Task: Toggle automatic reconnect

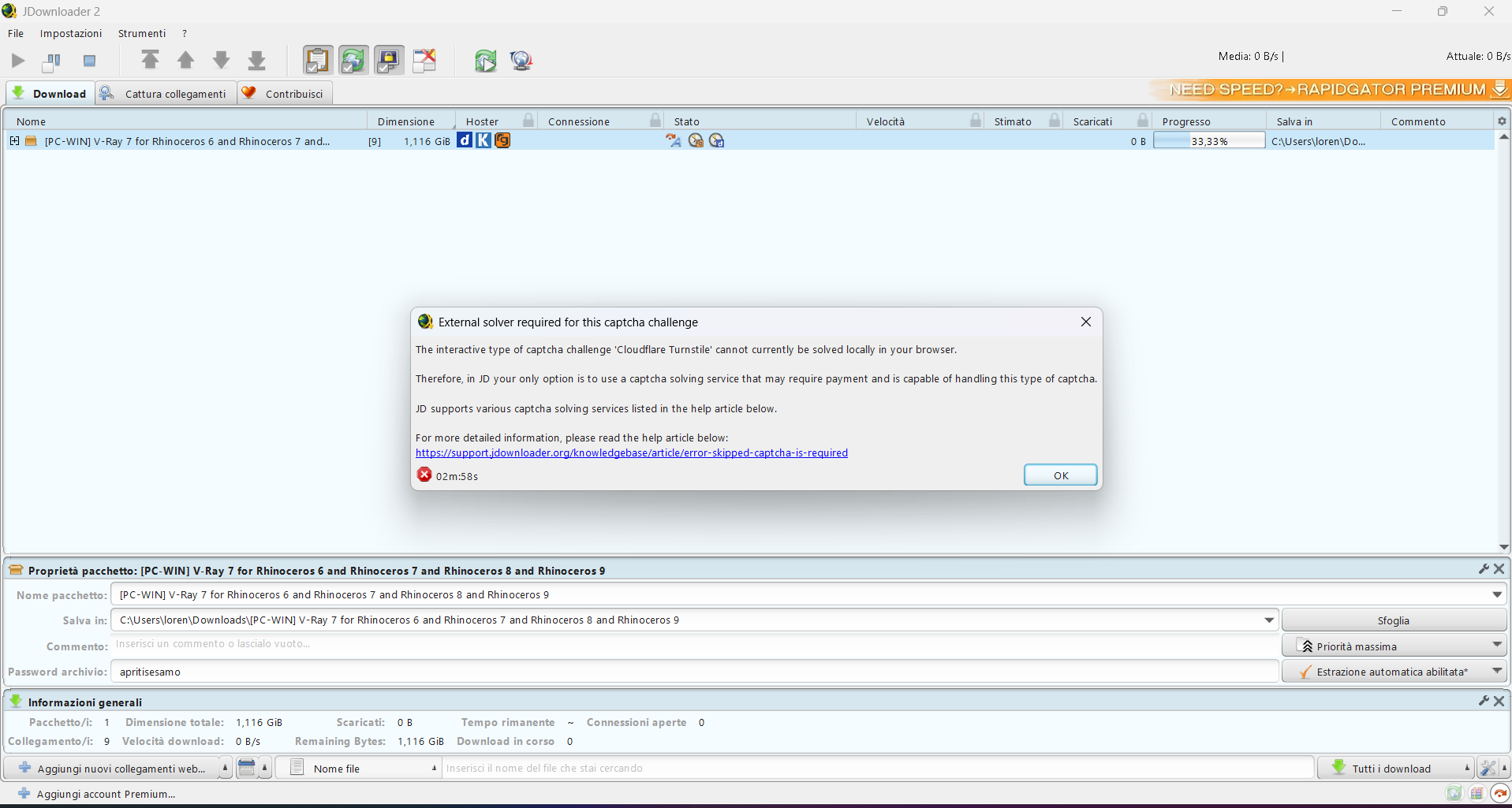Action: pos(353,60)
